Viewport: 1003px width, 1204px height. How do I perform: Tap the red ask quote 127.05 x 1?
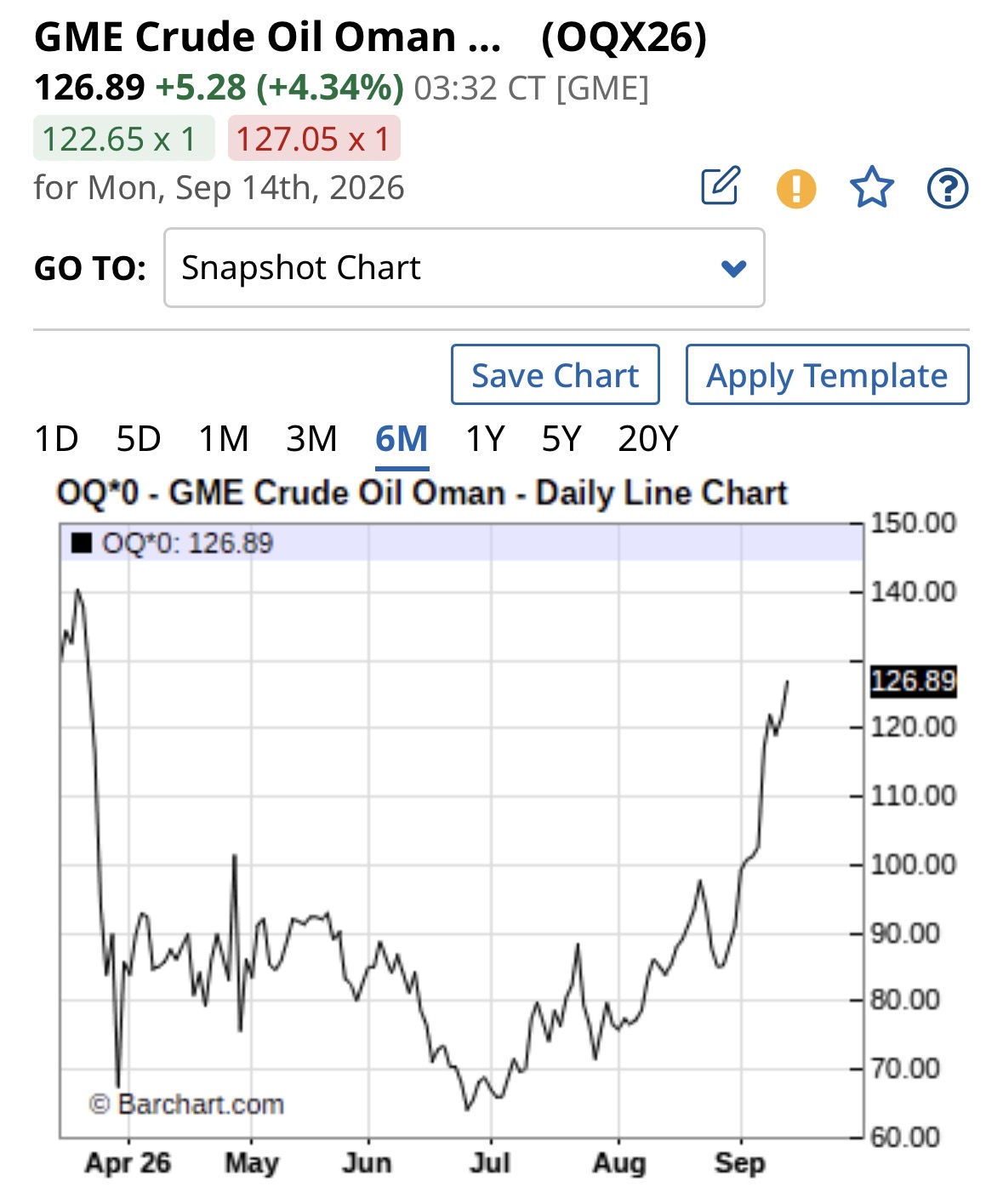pyautogui.click(x=314, y=139)
